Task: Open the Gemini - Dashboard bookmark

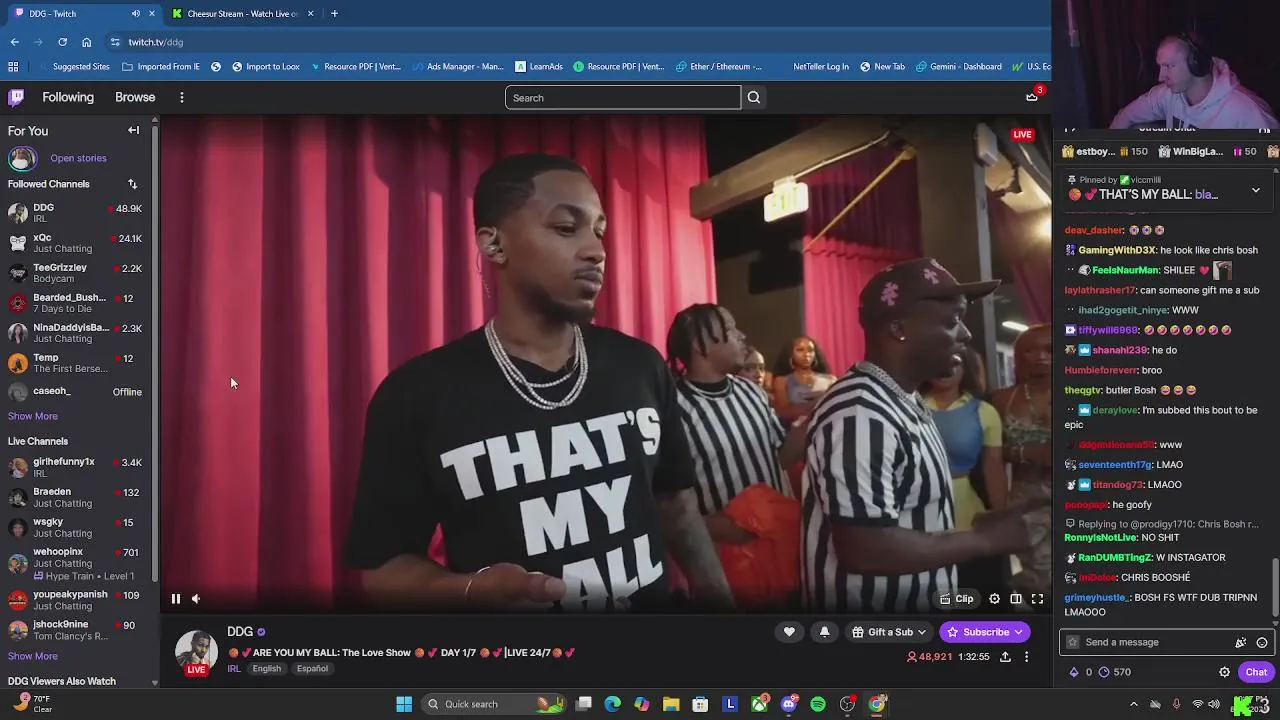Action: (958, 67)
